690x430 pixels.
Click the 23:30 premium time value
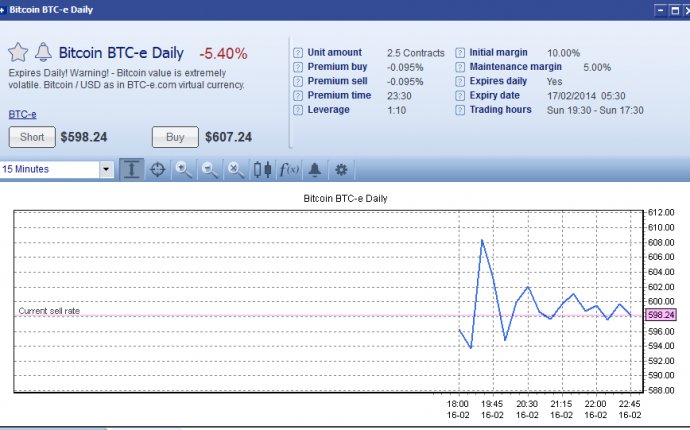click(x=399, y=96)
